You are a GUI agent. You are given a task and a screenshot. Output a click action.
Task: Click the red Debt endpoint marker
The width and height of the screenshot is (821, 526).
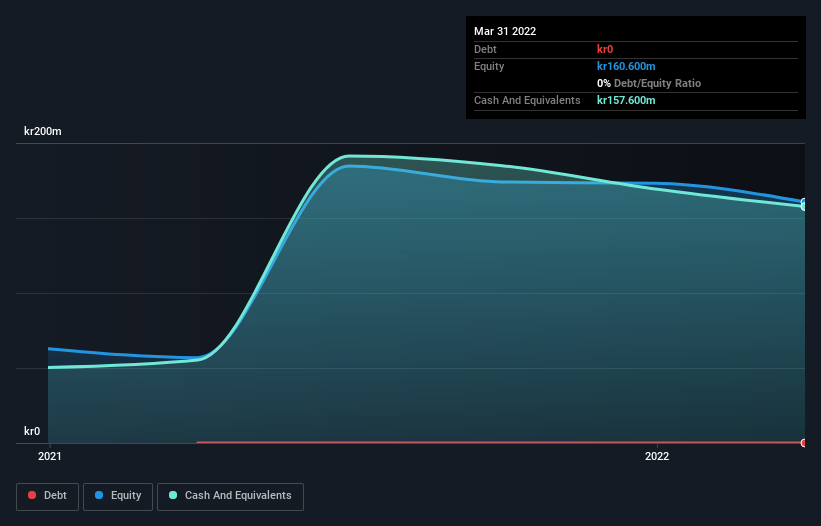[x=804, y=443]
